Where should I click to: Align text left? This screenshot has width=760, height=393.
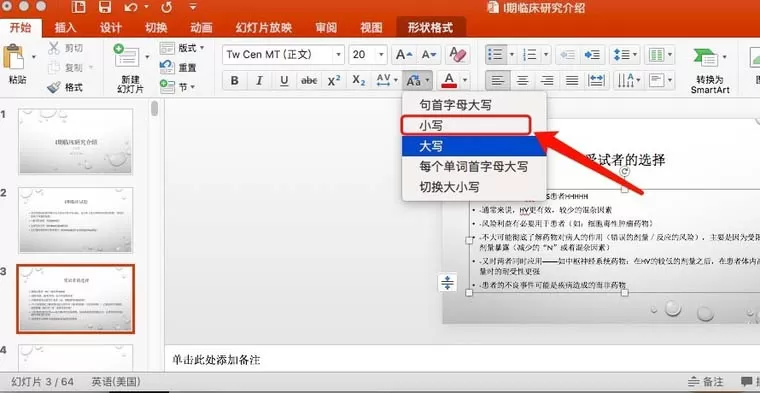click(498, 80)
